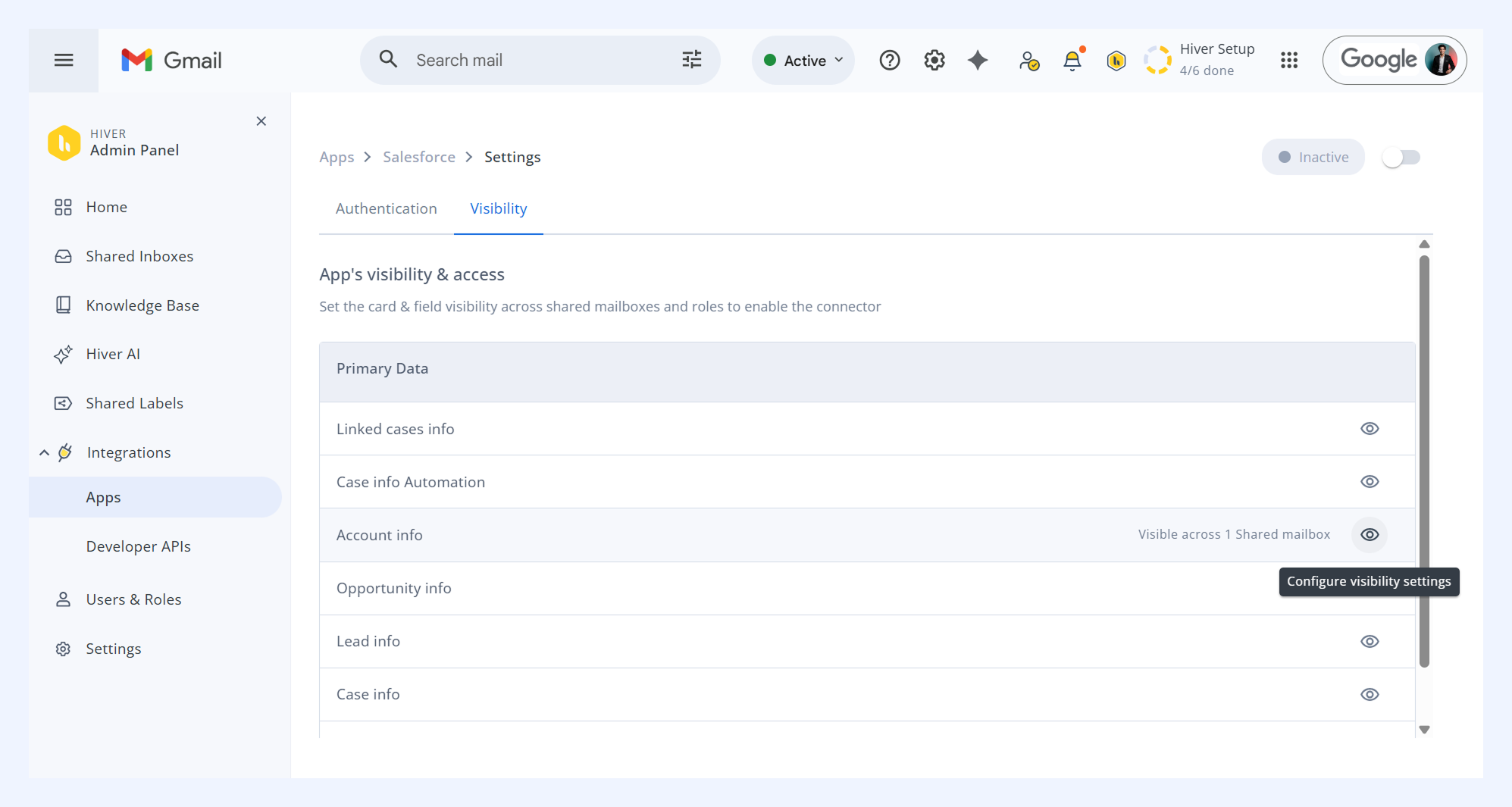The image size is (1512, 807).
Task: Toggle visibility for Linked cases info
Action: click(x=1370, y=429)
